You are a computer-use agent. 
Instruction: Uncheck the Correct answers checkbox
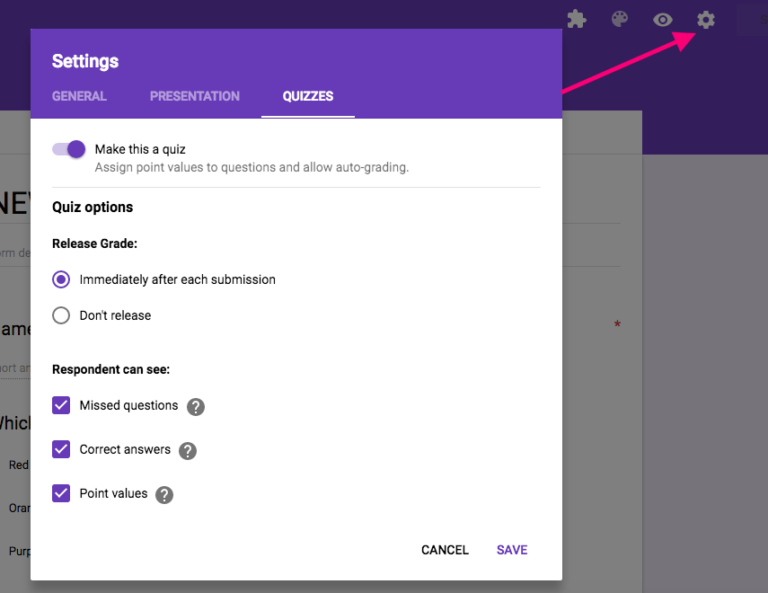(x=61, y=450)
